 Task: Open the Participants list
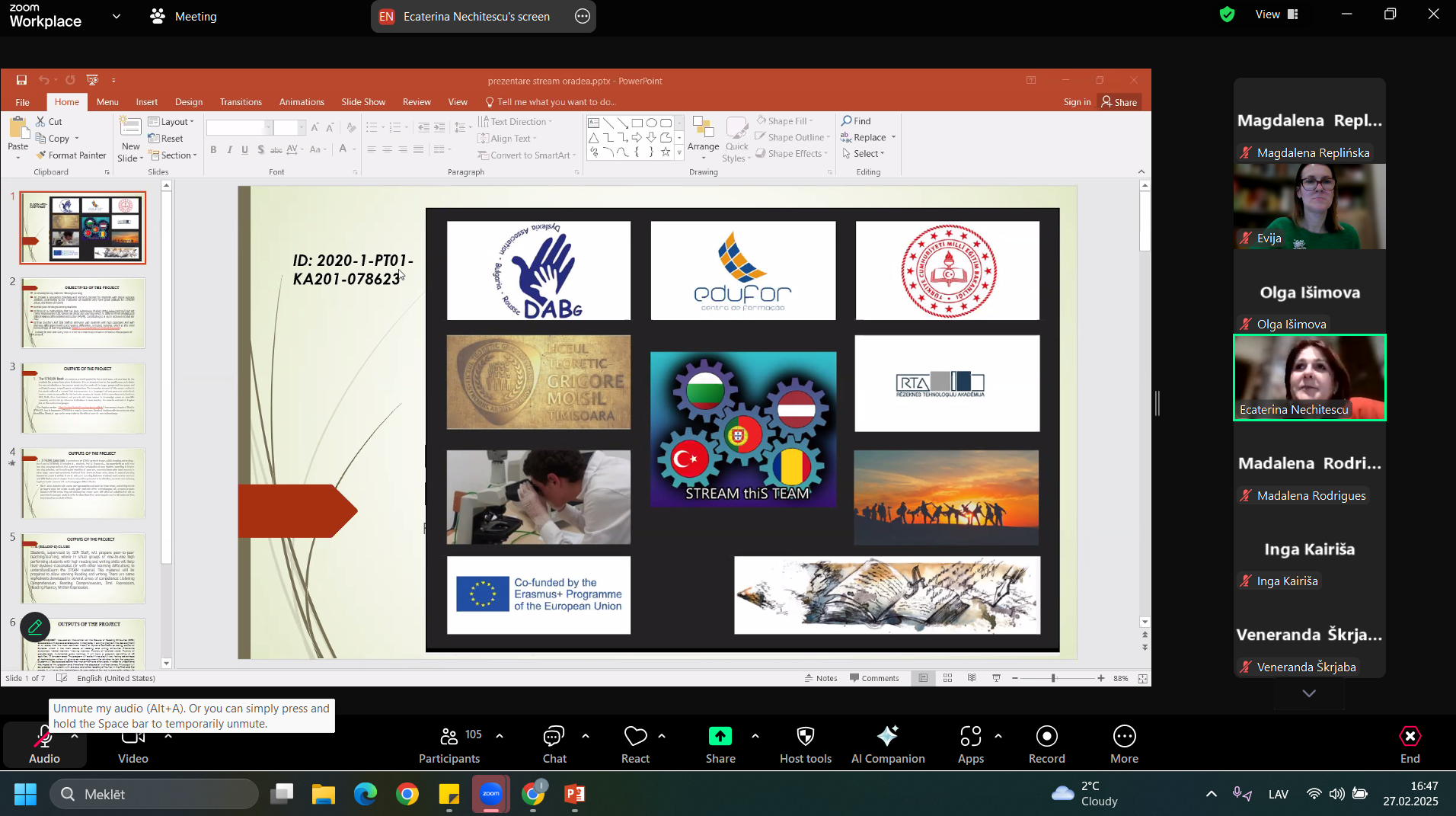(x=449, y=744)
